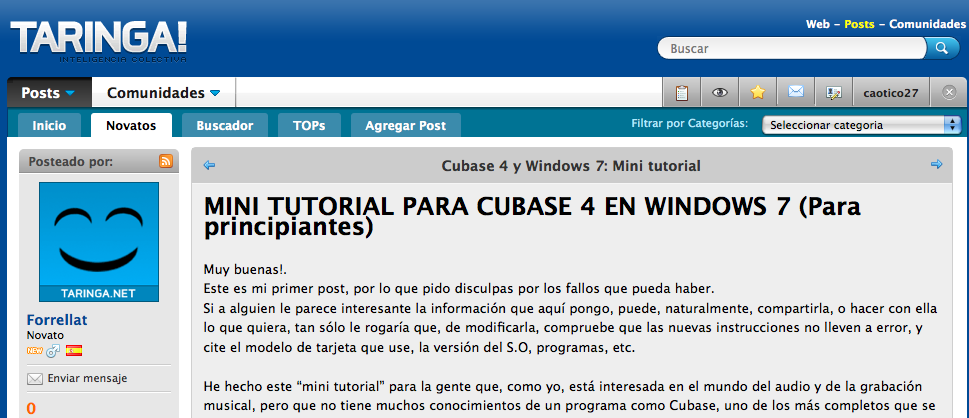Click the post title Cubase 4 y Windows 7
Image resolution: width=969 pixels, height=418 pixels.
(571, 166)
